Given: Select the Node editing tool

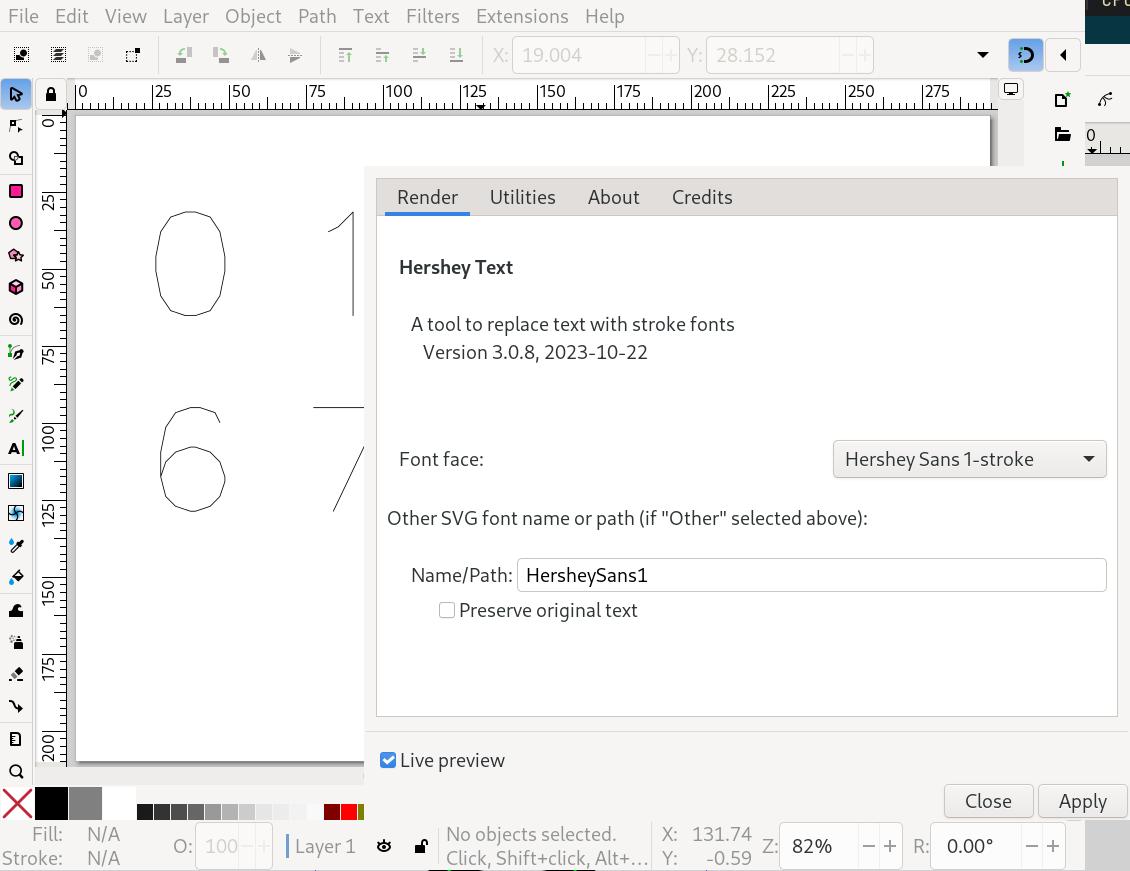Looking at the screenshot, I should click(16, 127).
